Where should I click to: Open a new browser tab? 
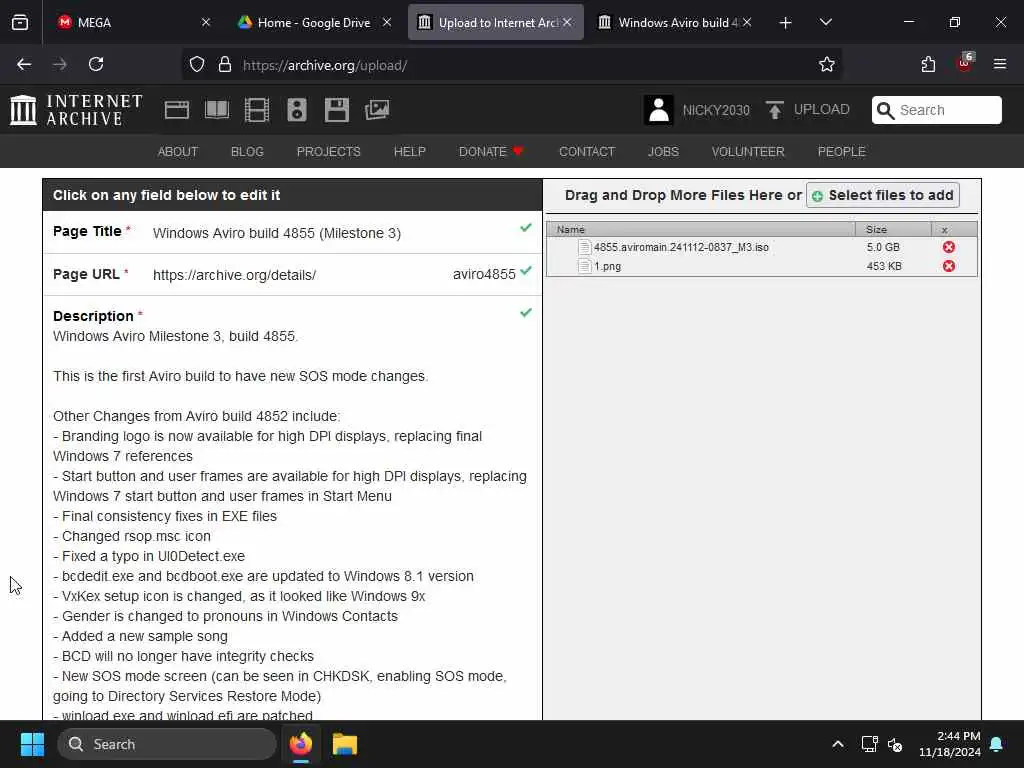pos(786,23)
